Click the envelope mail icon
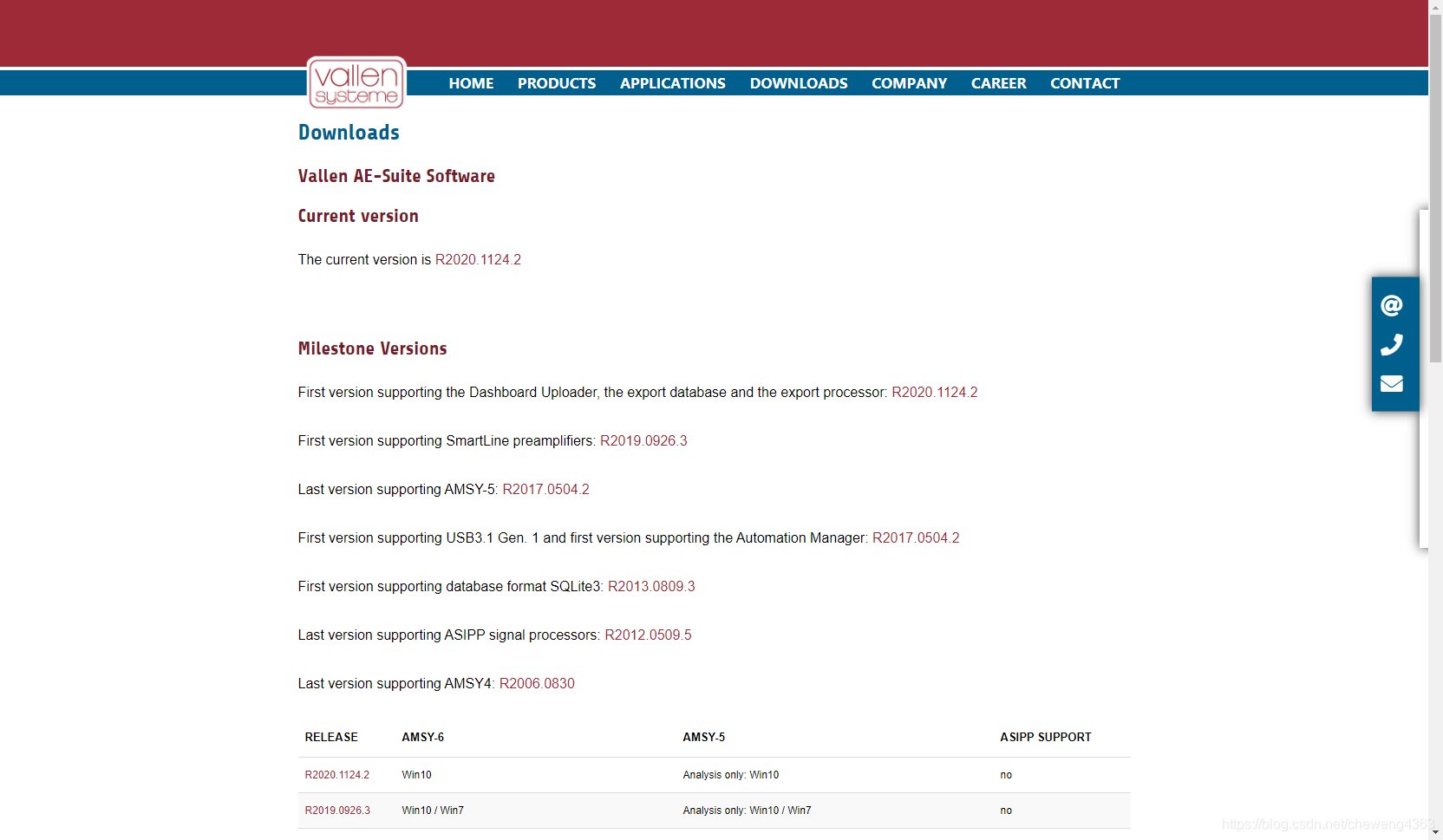 click(x=1392, y=383)
